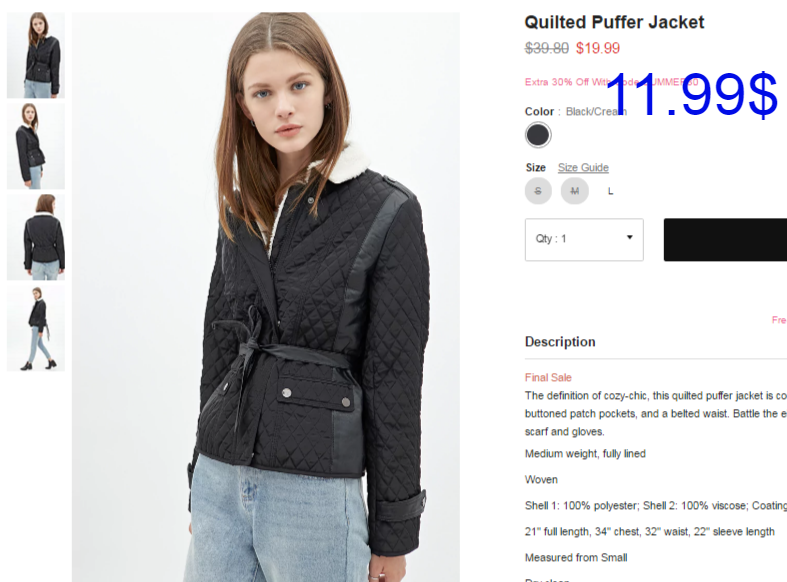
Task: Click the $19.99 sale price
Action: click(598, 48)
